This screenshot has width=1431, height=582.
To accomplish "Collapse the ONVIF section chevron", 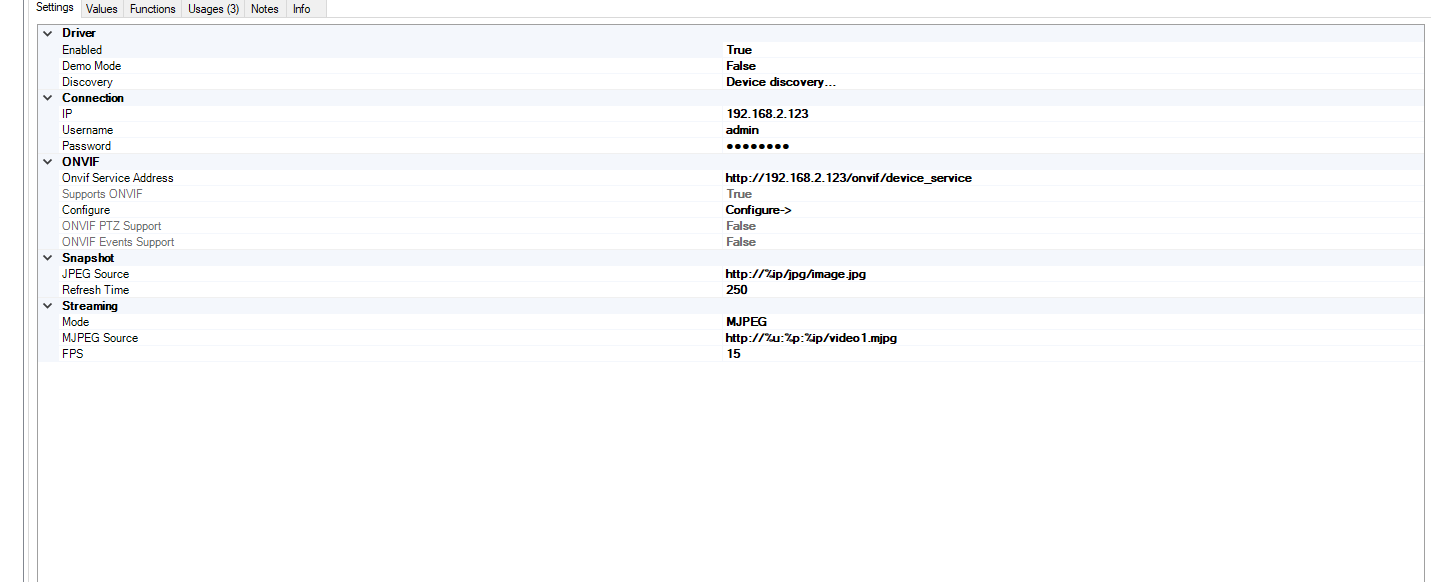I will coord(47,162).
